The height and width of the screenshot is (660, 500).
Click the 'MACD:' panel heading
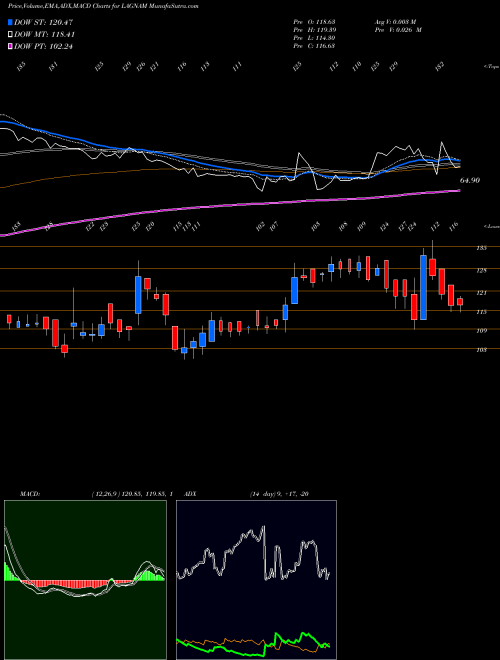[x=29, y=494]
